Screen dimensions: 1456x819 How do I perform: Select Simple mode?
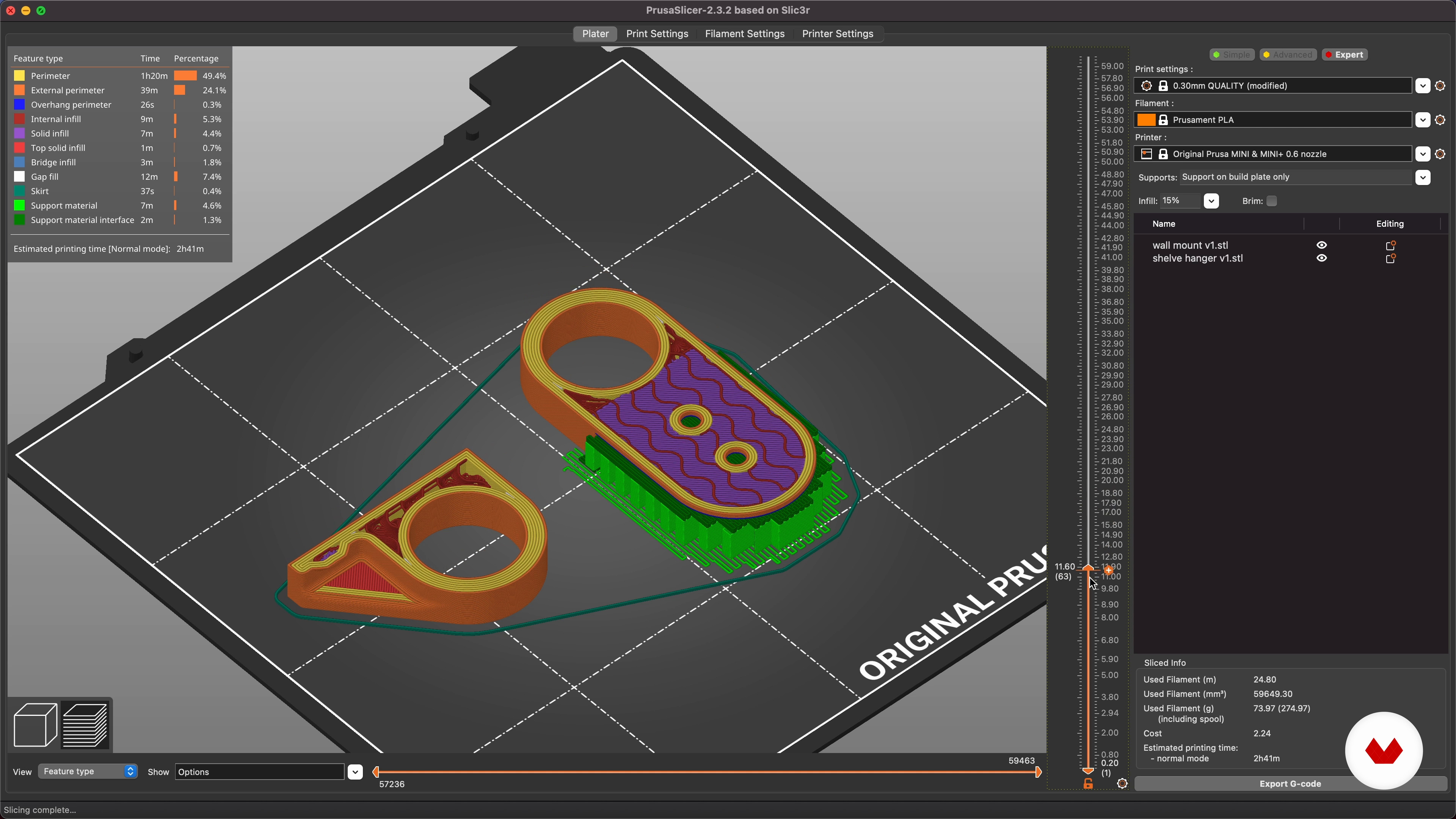click(x=1232, y=55)
